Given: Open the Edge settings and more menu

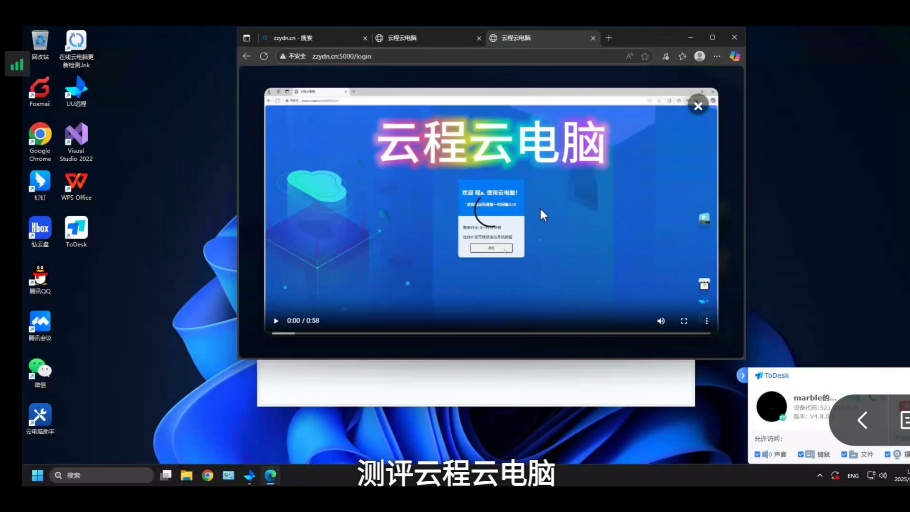Looking at the screenshot, I should tap(717, 56).
